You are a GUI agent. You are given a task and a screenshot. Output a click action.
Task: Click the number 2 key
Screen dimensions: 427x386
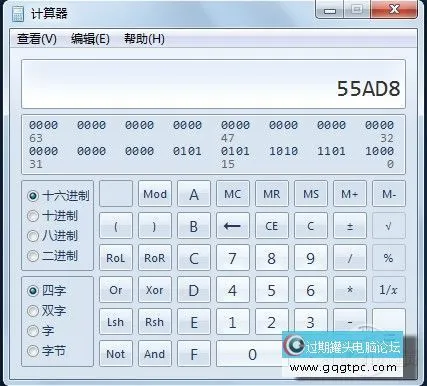pyautogui.click(x=272, y=322)
